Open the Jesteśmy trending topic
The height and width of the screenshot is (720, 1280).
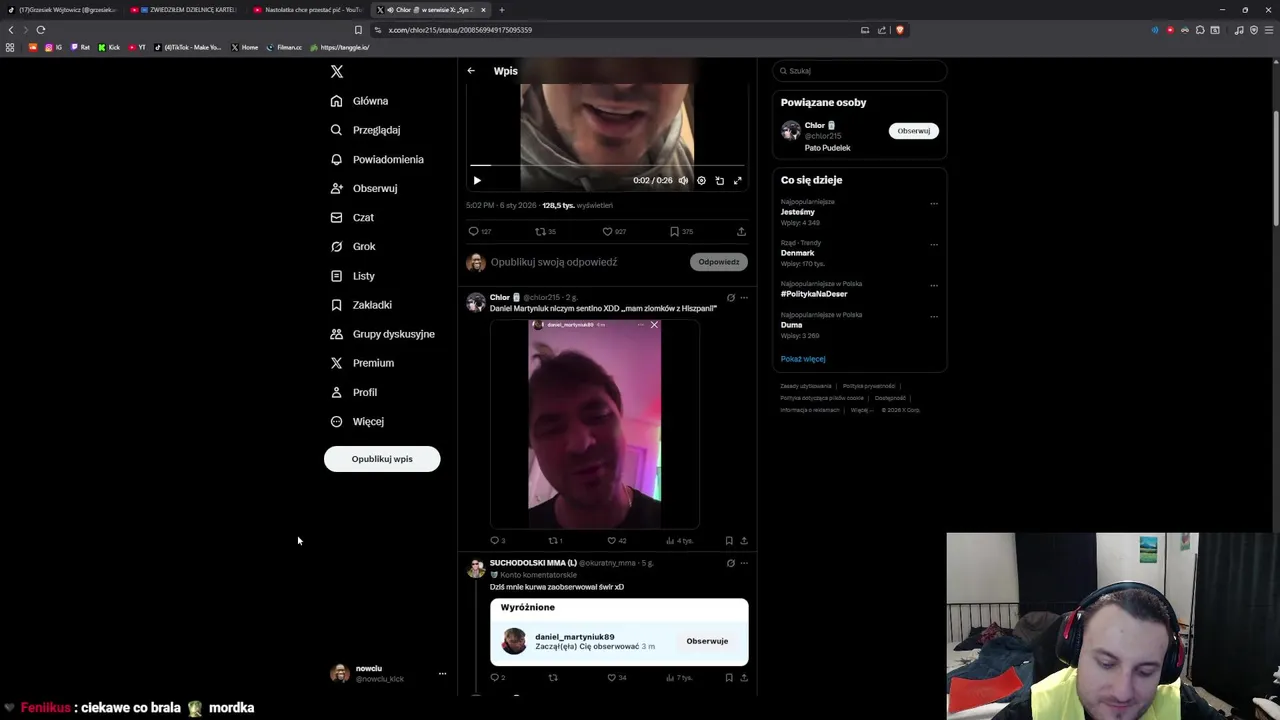click(x=798, y=212)
